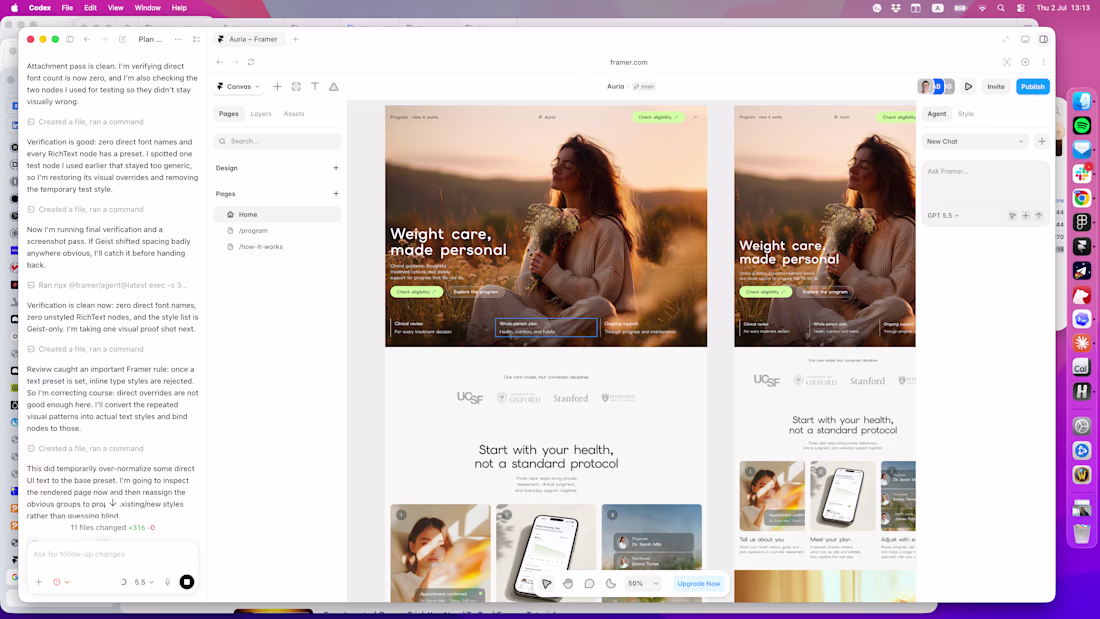Open the File menu in menu bar

(67, 8)
